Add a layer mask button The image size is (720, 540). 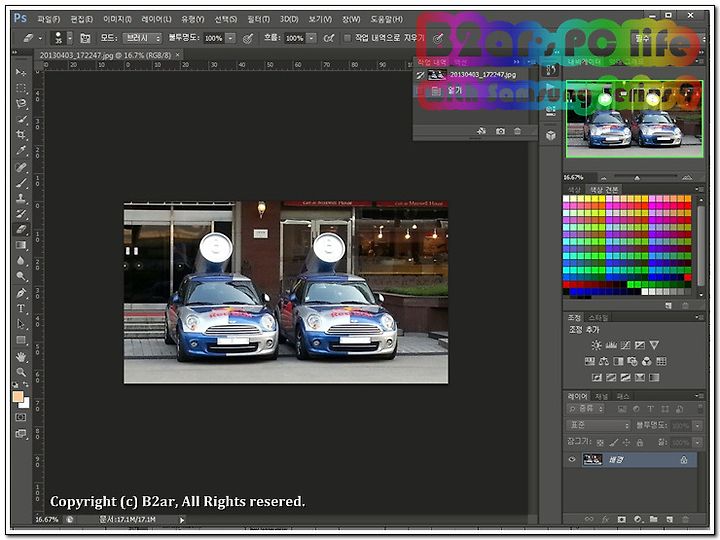tap(621, 519)
